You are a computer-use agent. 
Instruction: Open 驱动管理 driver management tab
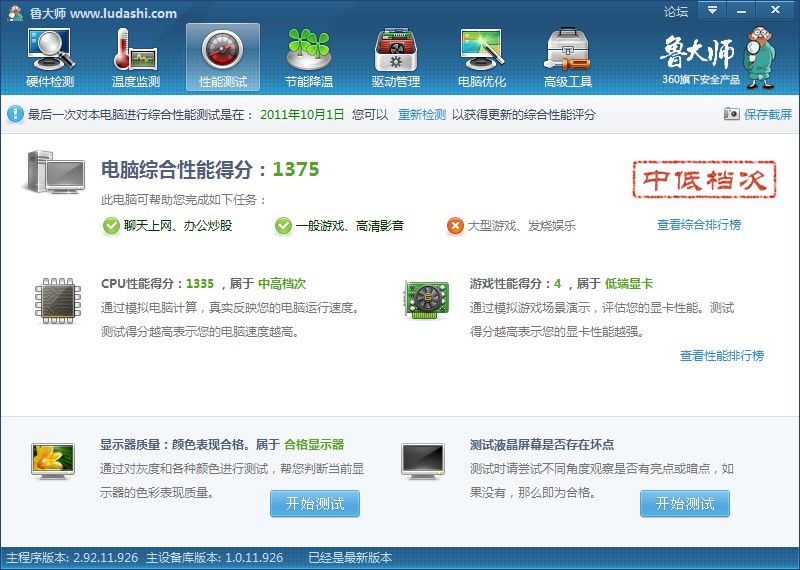(395, 58)
